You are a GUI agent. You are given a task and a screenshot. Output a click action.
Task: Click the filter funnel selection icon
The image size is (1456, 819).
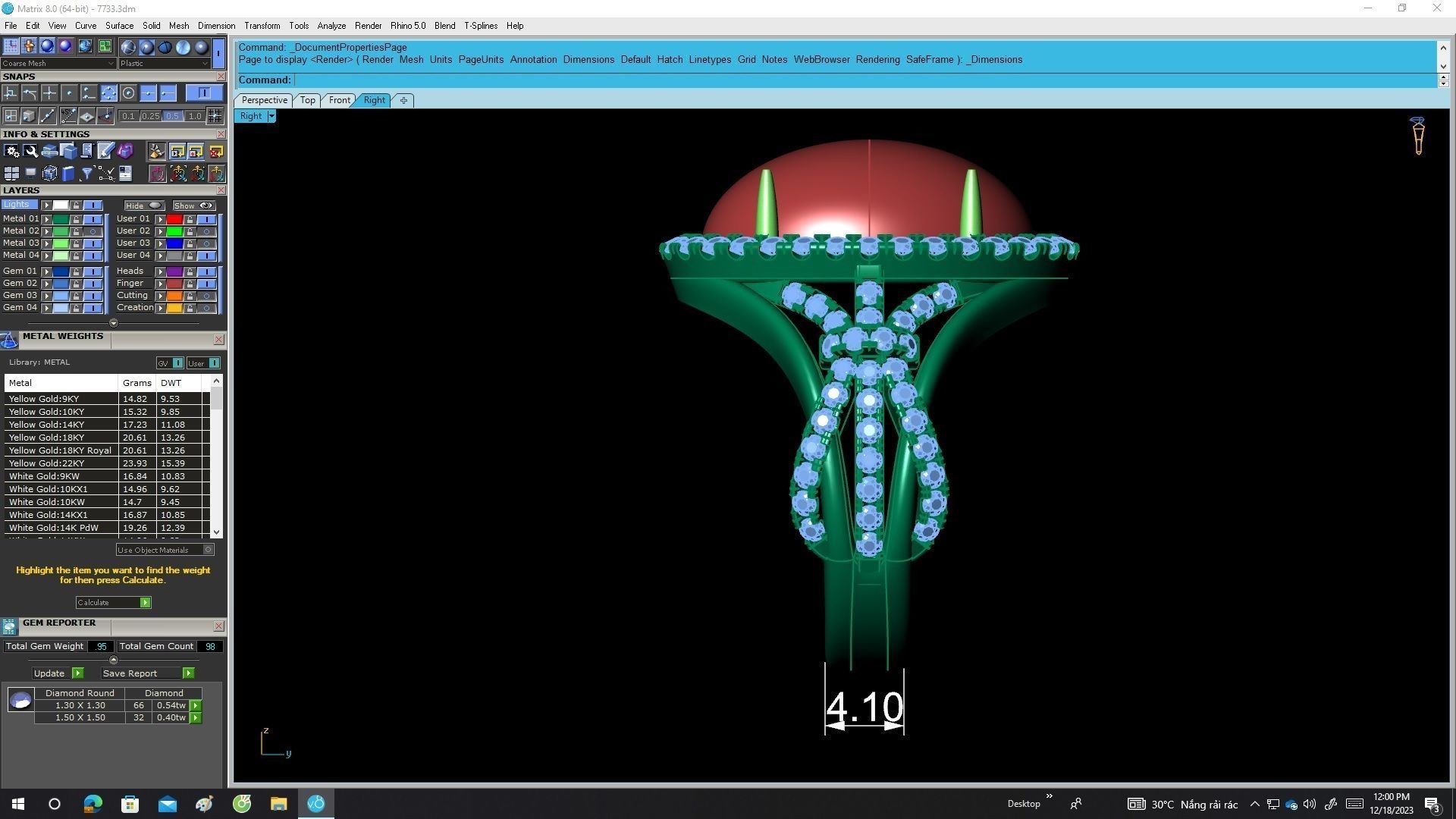tap(87, 174)
